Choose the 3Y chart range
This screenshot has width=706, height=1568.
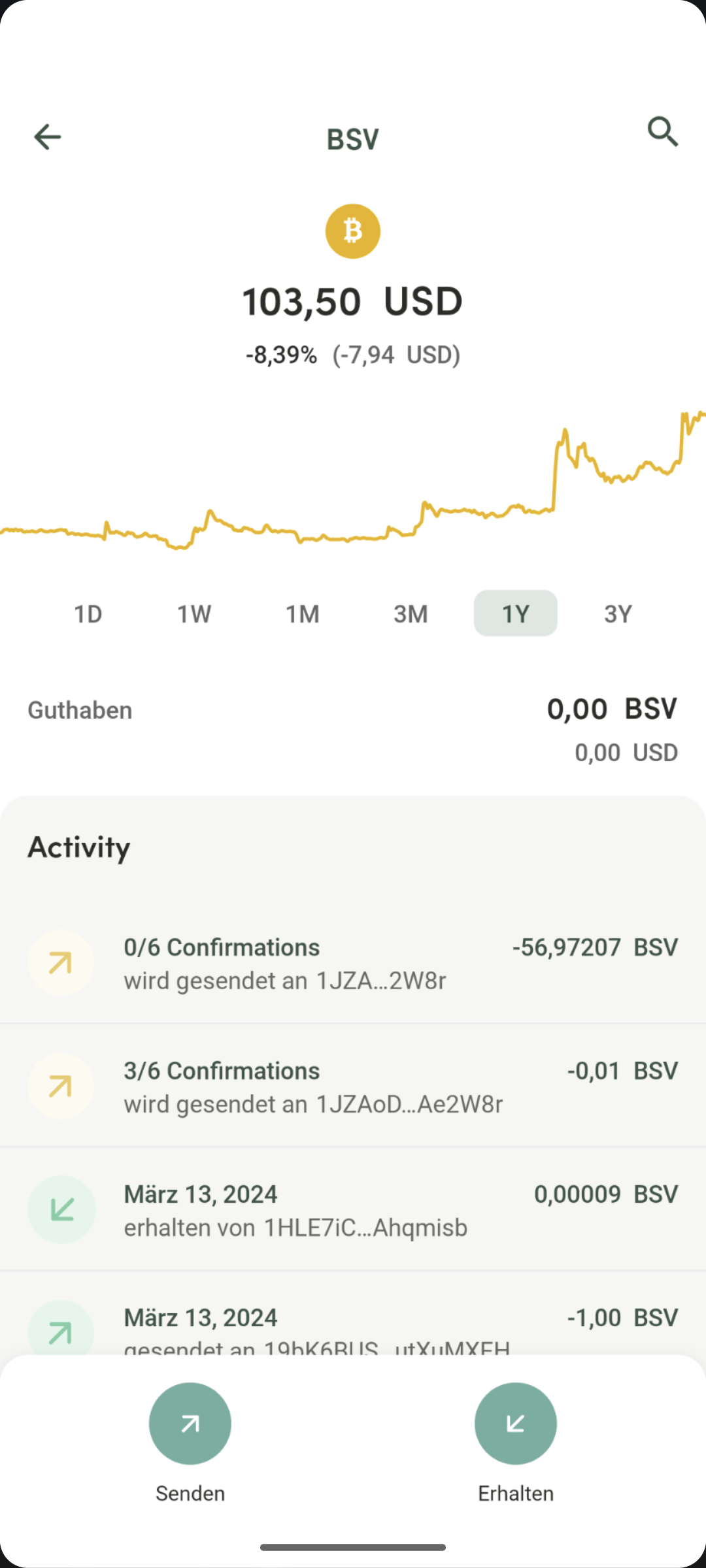pyautogui.click(x=618, y=613)
